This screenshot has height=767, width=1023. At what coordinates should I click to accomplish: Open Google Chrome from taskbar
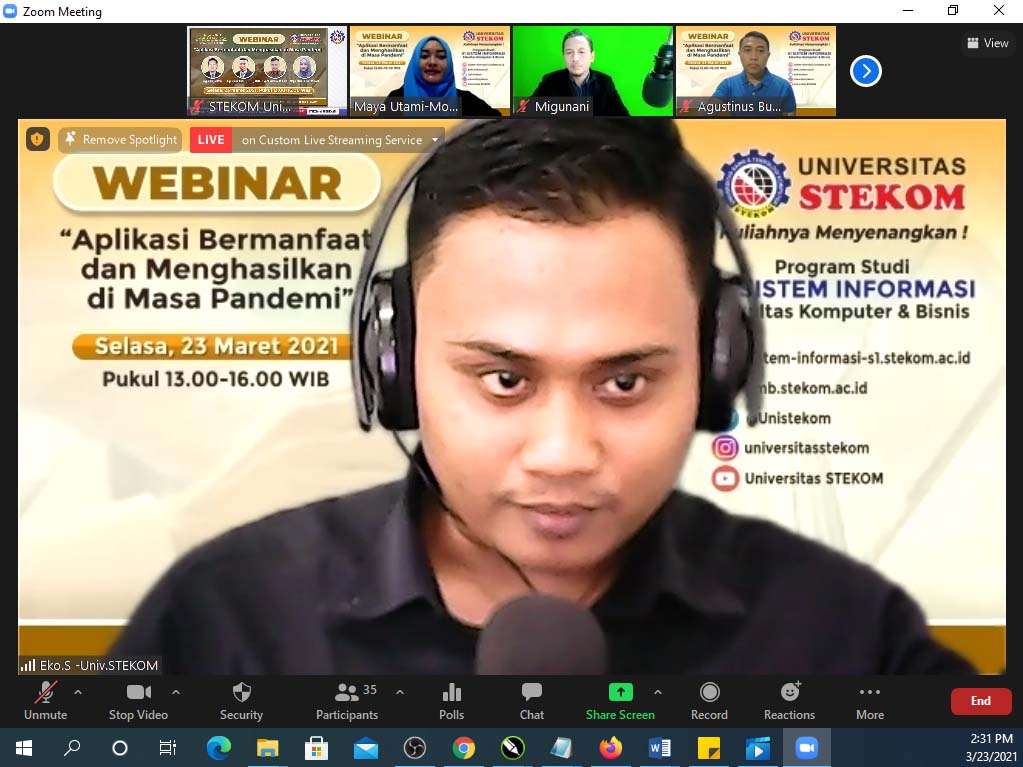click(463, 747)
